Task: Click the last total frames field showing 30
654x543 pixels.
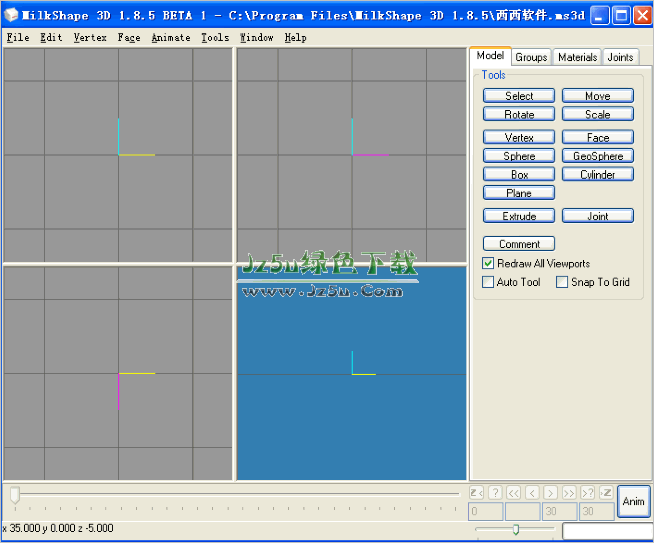Action: pyautogui.click(x=597, y=511)
